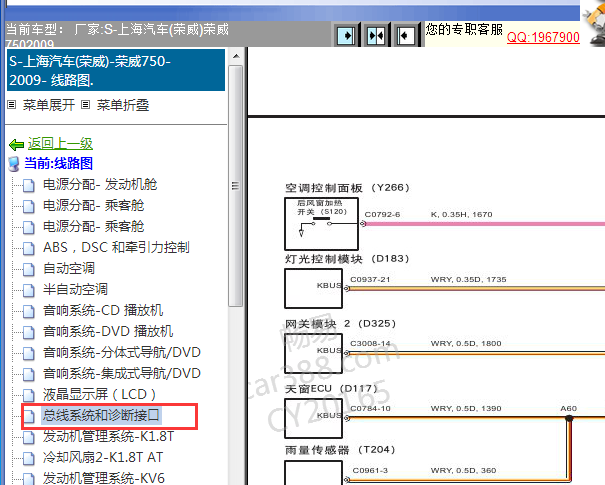Expand all menus with 菜单展开
605x485 pixels.
coord(49,105)
